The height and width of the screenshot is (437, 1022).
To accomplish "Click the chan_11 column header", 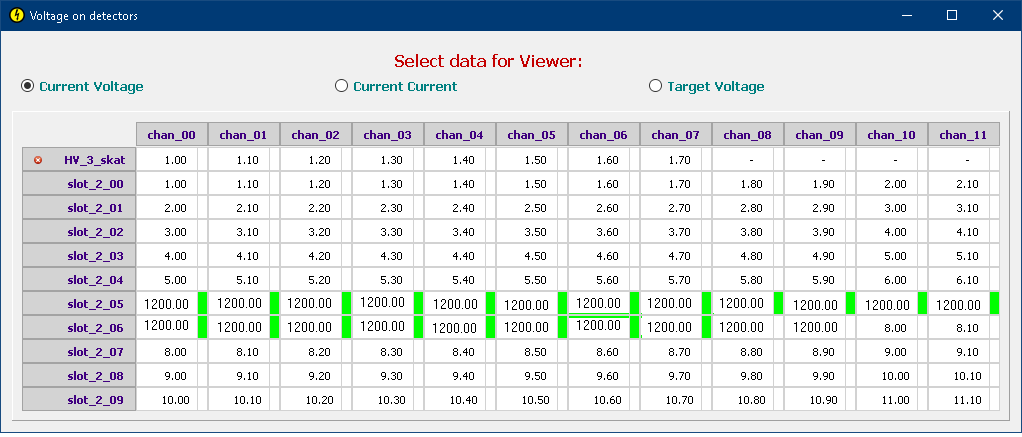I will point(963,135).
